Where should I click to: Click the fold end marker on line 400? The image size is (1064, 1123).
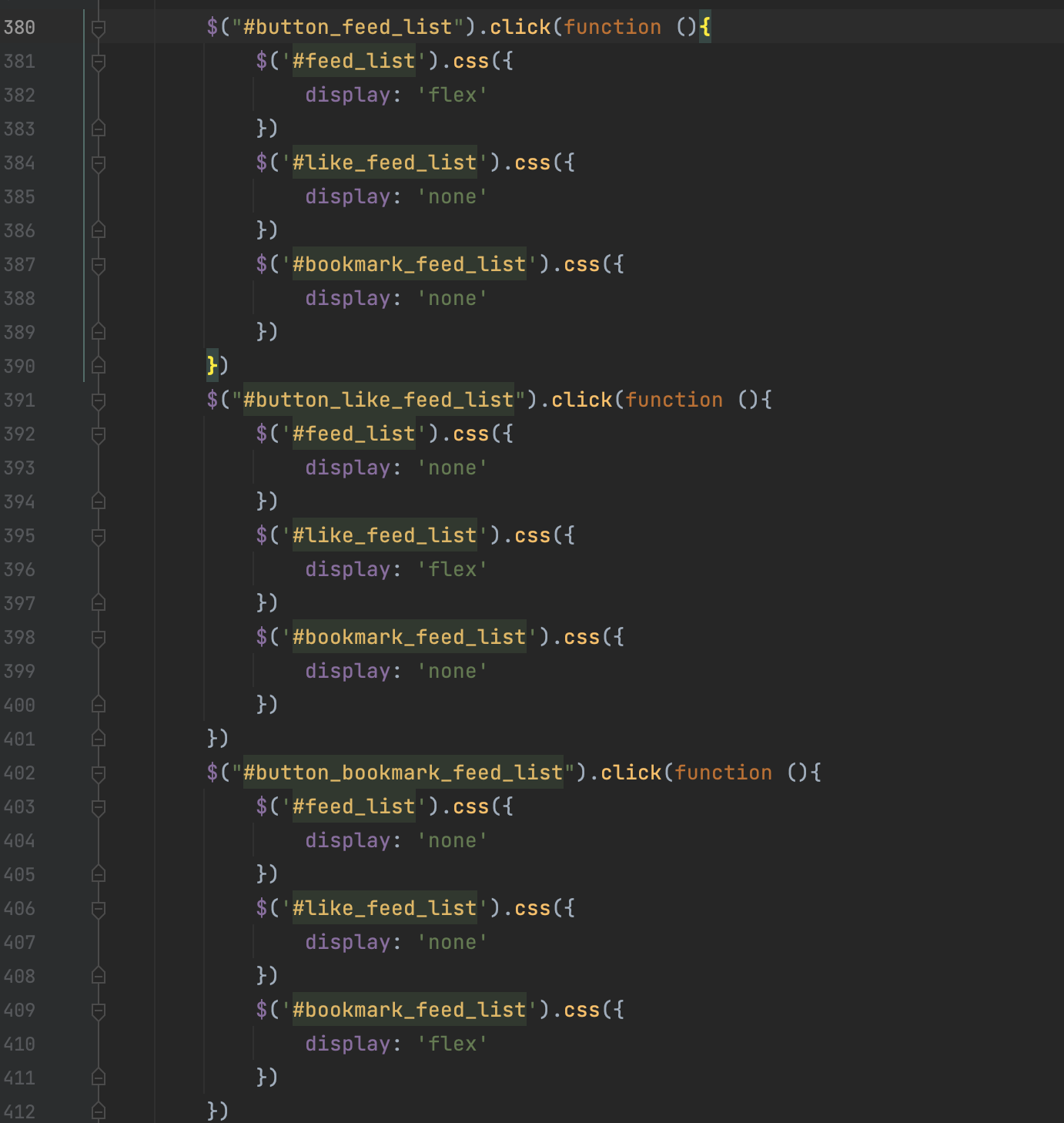[x=99, y=705]
